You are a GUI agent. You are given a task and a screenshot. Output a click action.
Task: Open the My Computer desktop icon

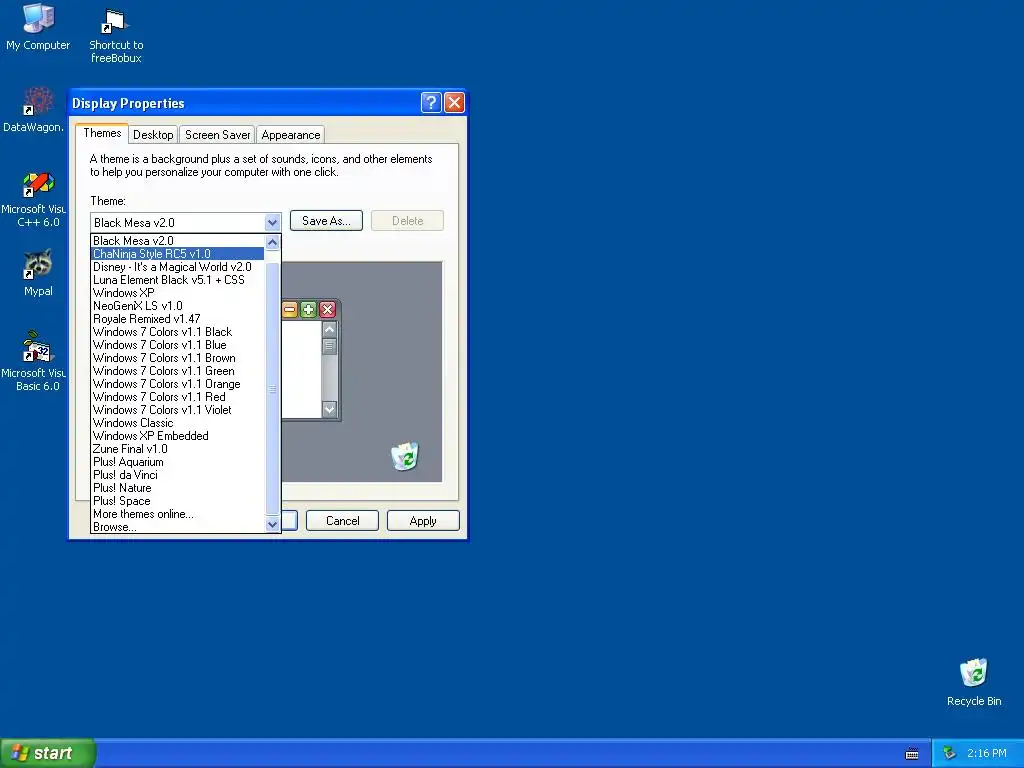(x=38, y=27)
